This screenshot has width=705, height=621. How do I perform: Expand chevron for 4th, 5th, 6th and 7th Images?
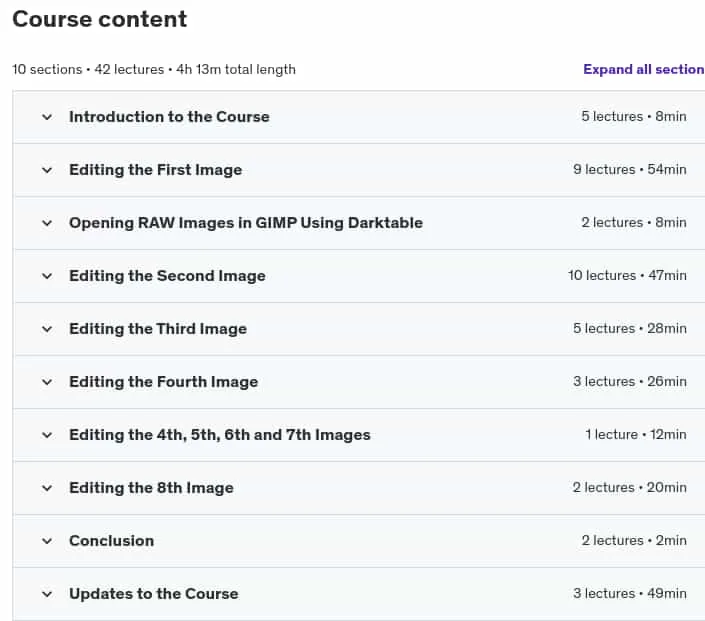coord(47,435)
